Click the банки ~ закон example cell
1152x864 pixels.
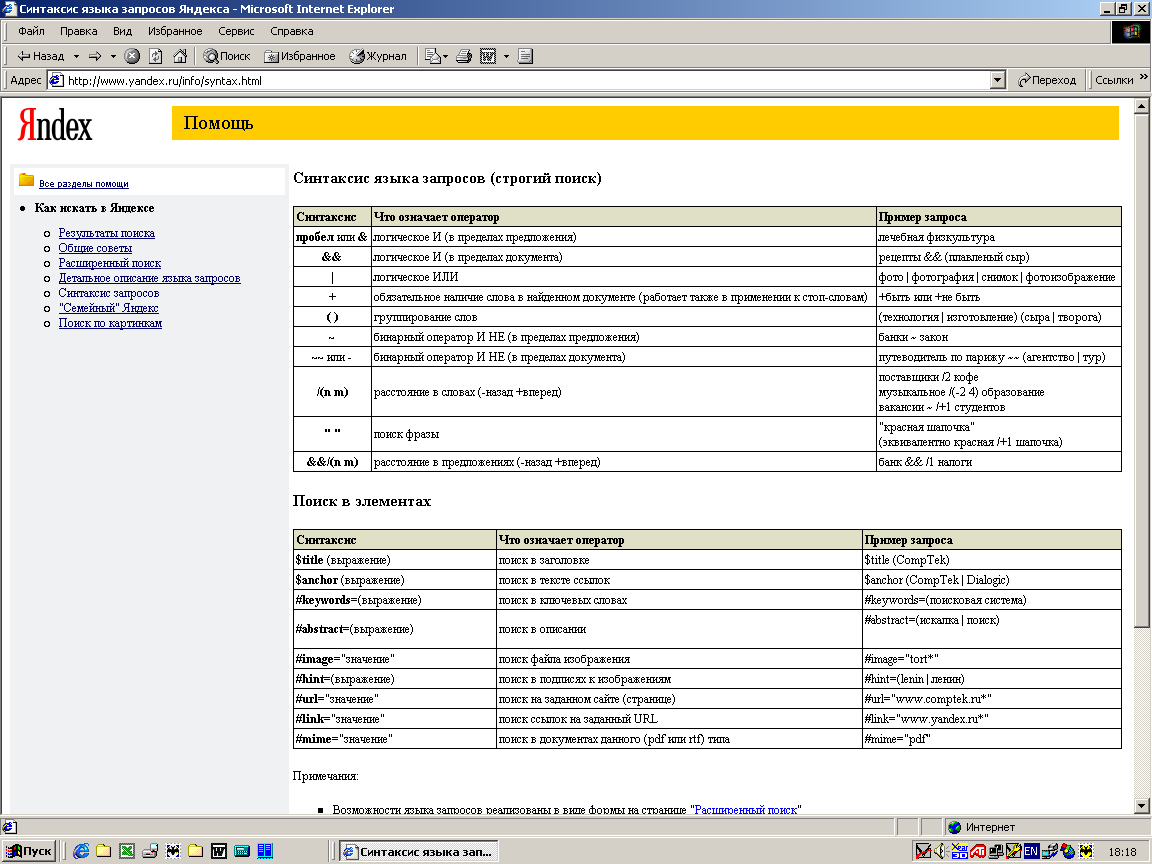tap(999, 336)
